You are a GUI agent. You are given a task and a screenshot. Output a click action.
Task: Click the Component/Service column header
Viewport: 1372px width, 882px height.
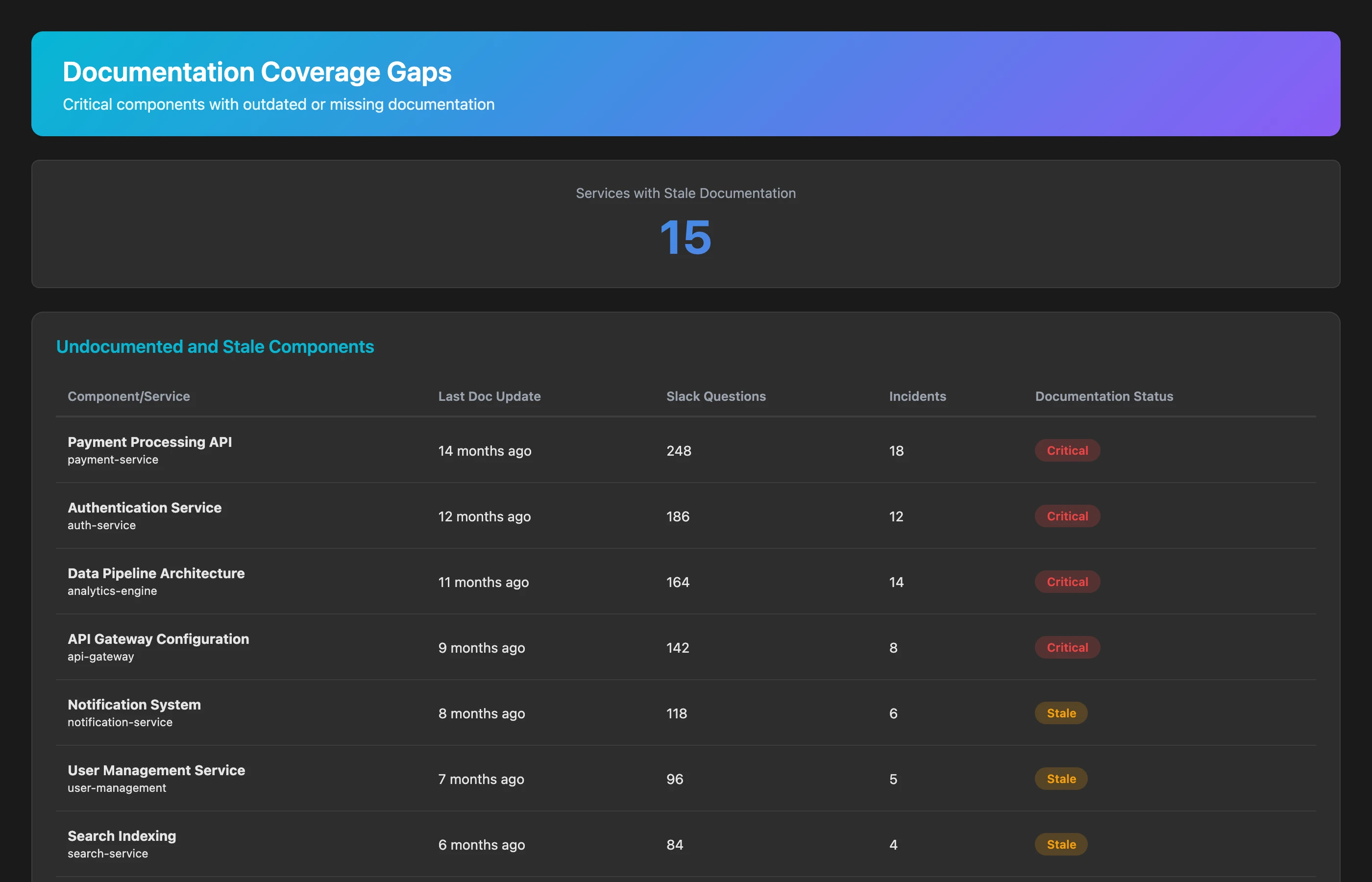[x=129, y=396]
